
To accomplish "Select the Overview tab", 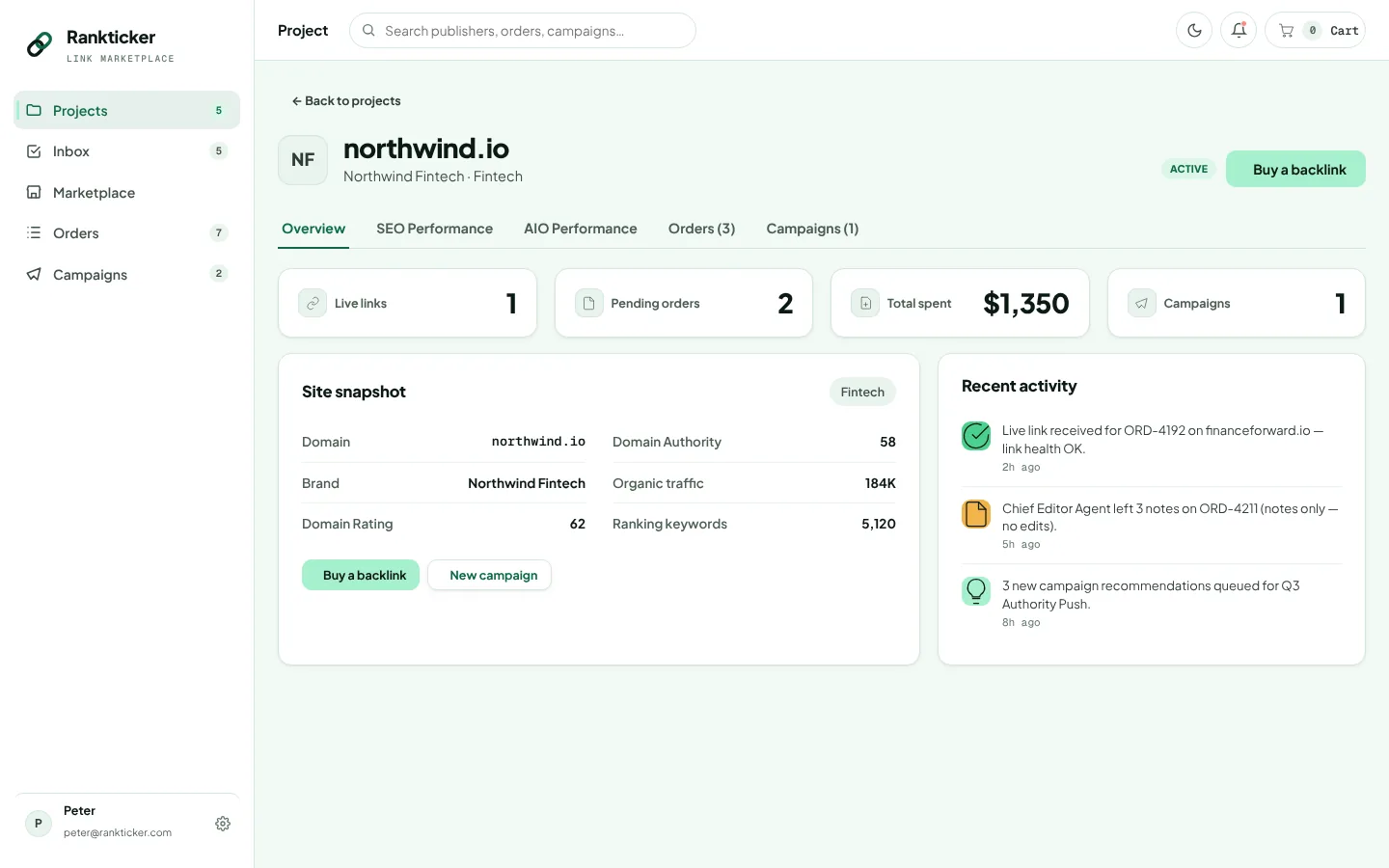I will [x=313, y=229].
